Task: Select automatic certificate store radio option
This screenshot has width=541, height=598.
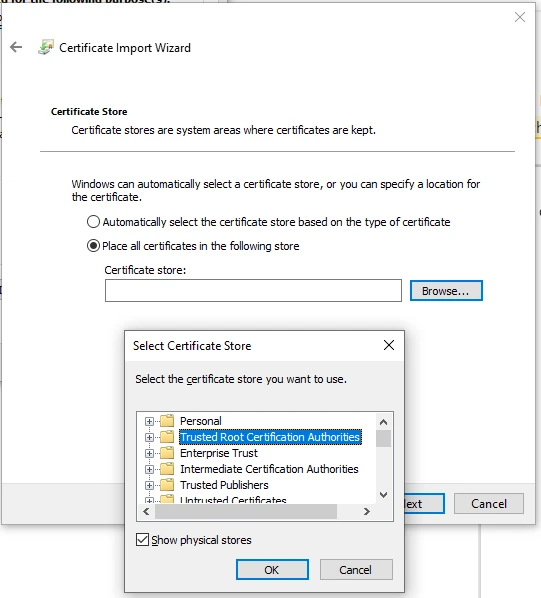Action: coord(93,222)
